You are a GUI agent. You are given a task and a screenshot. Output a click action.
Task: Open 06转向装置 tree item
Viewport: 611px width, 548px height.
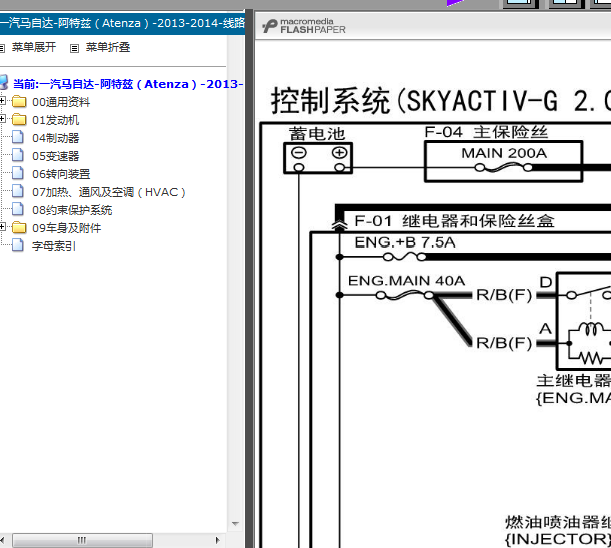[61, 174]
